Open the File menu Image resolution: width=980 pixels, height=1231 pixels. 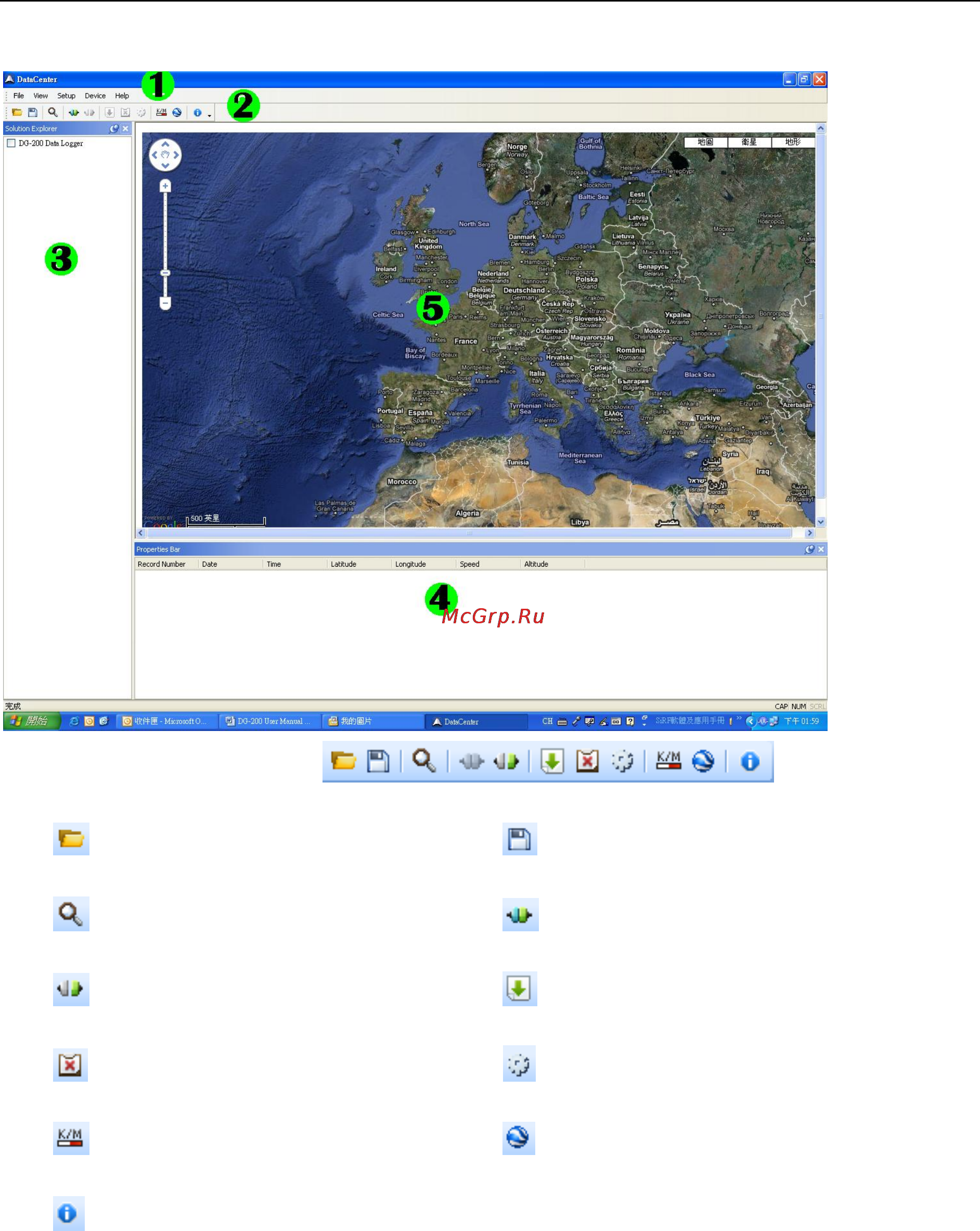coord(19,96)
